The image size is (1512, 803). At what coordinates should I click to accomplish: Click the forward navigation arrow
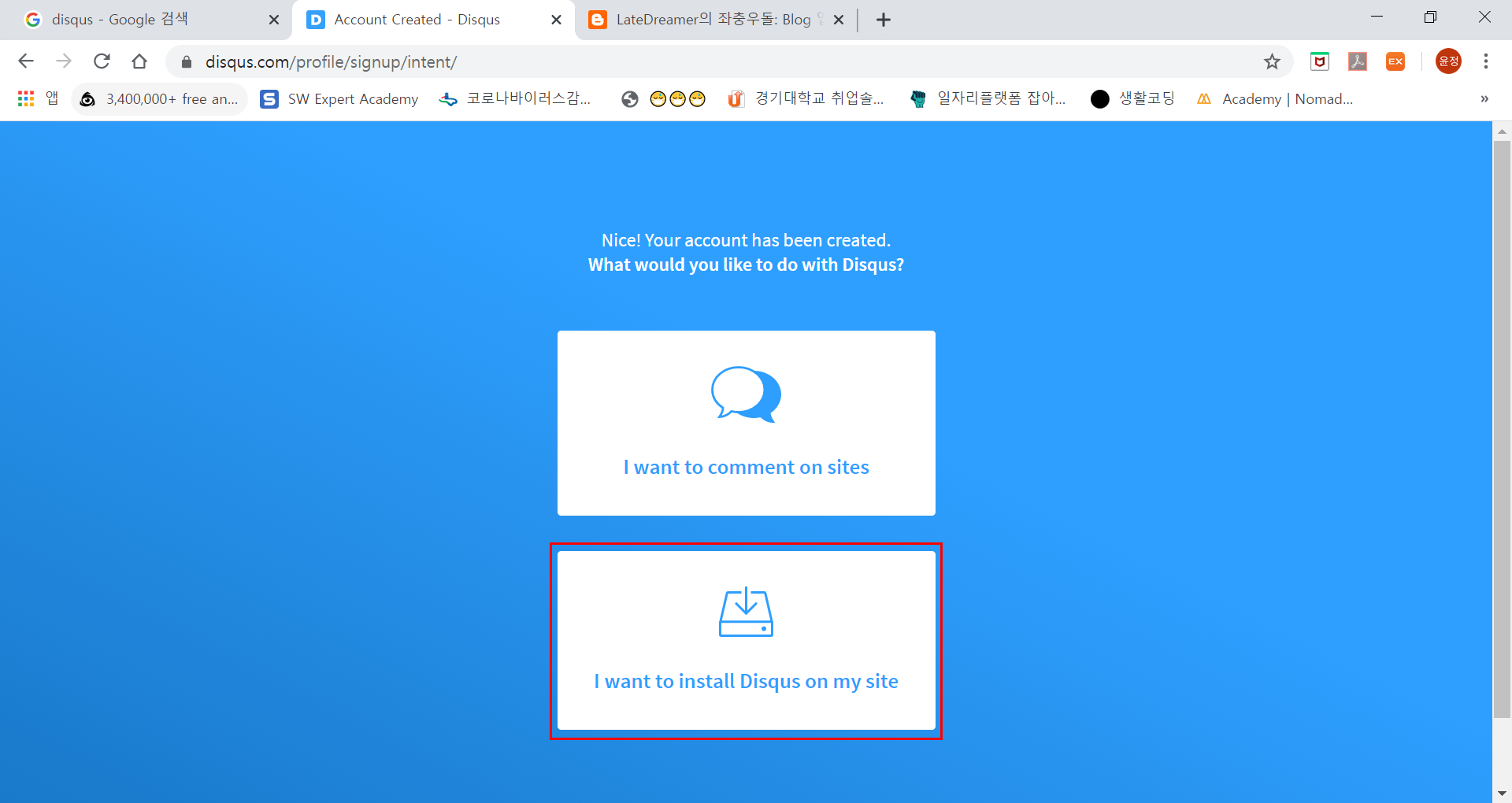pyautogui.click(x=64, y=61)
